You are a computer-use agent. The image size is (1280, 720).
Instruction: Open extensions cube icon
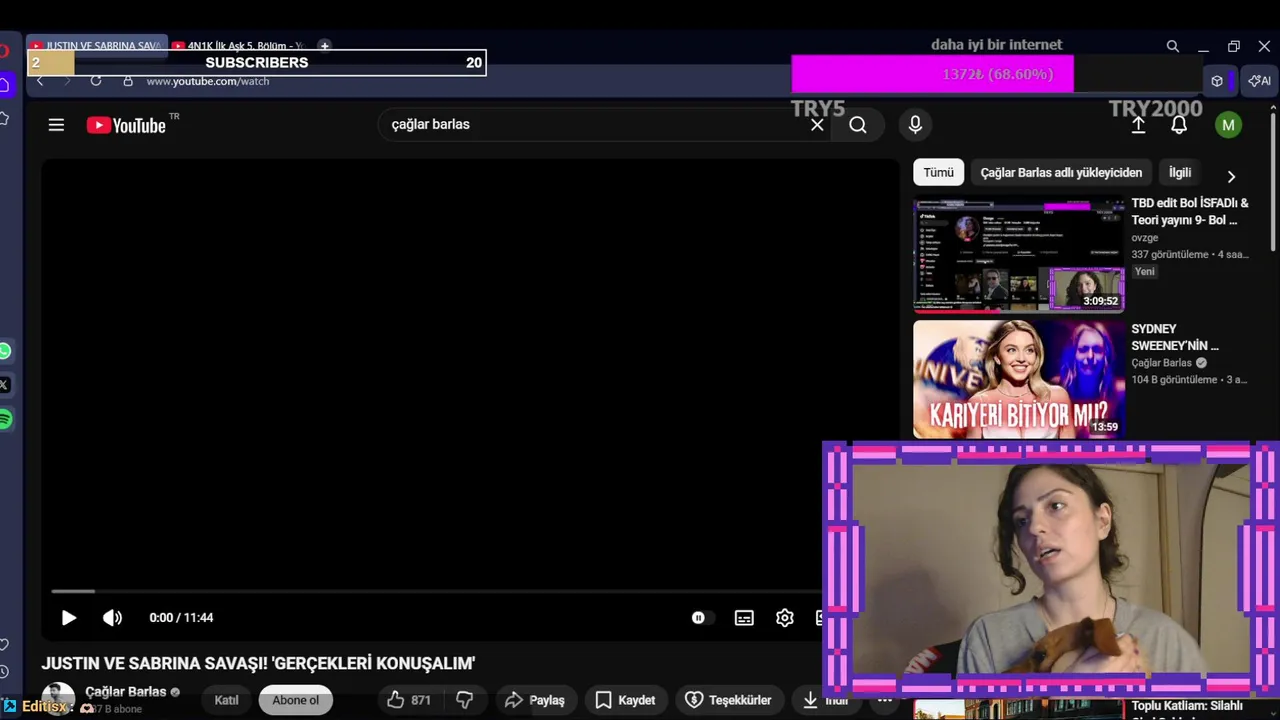(1217, 81)
